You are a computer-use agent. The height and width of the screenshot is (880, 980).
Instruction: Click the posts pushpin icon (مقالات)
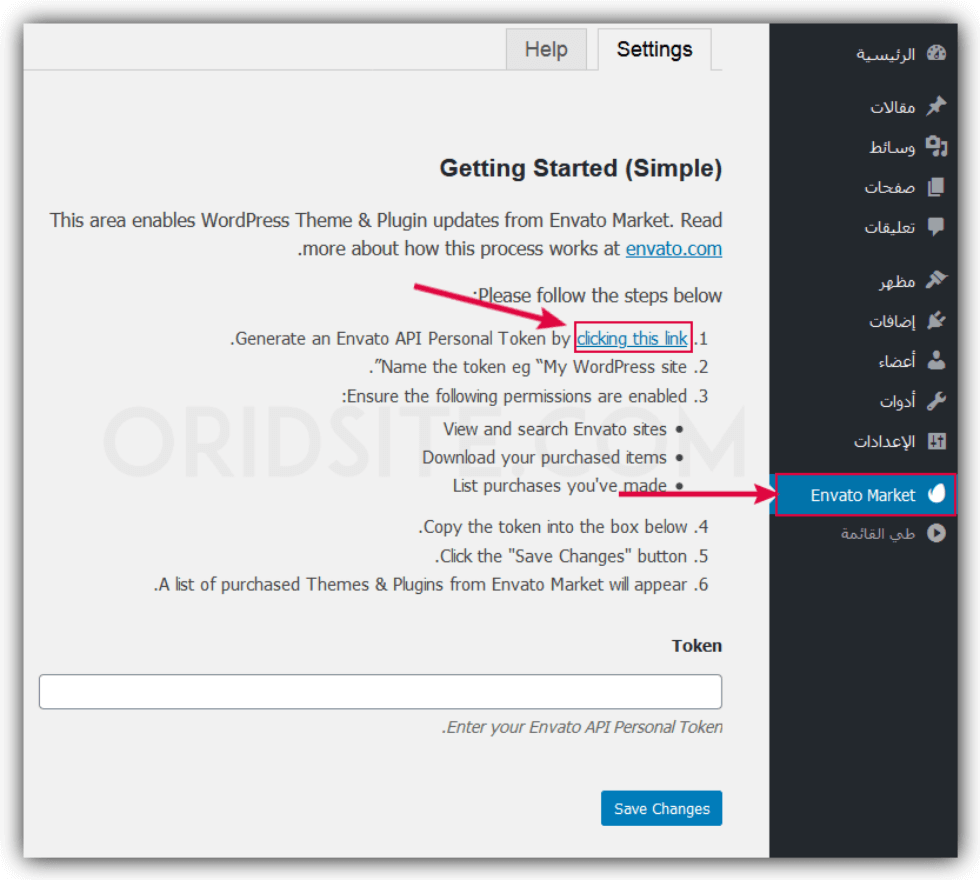(x=936, y=106)
